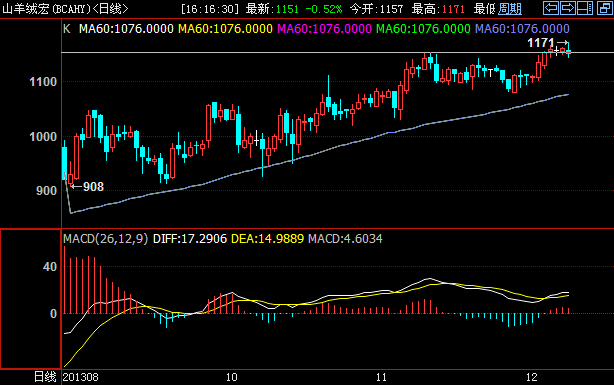Click the 1000 price axis label

click(43, 137)
